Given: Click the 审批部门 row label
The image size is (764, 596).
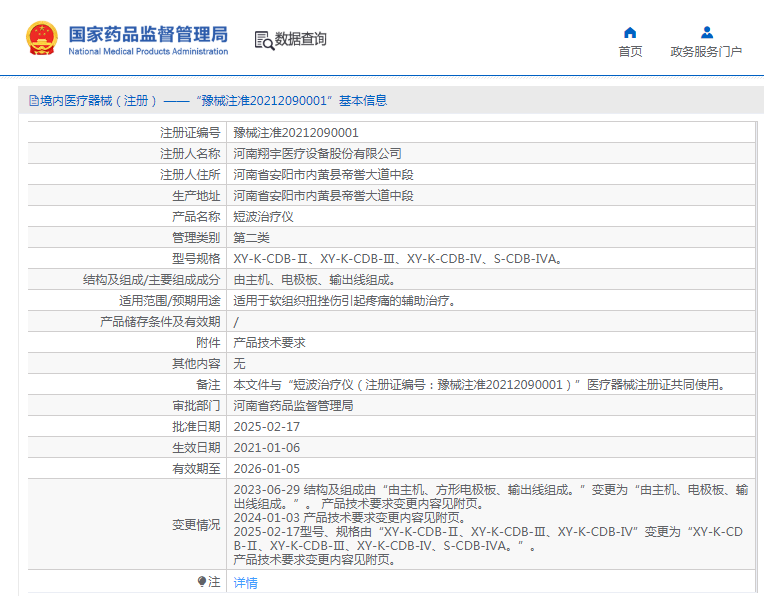Looking at the screenshot, I should (196, 405).
